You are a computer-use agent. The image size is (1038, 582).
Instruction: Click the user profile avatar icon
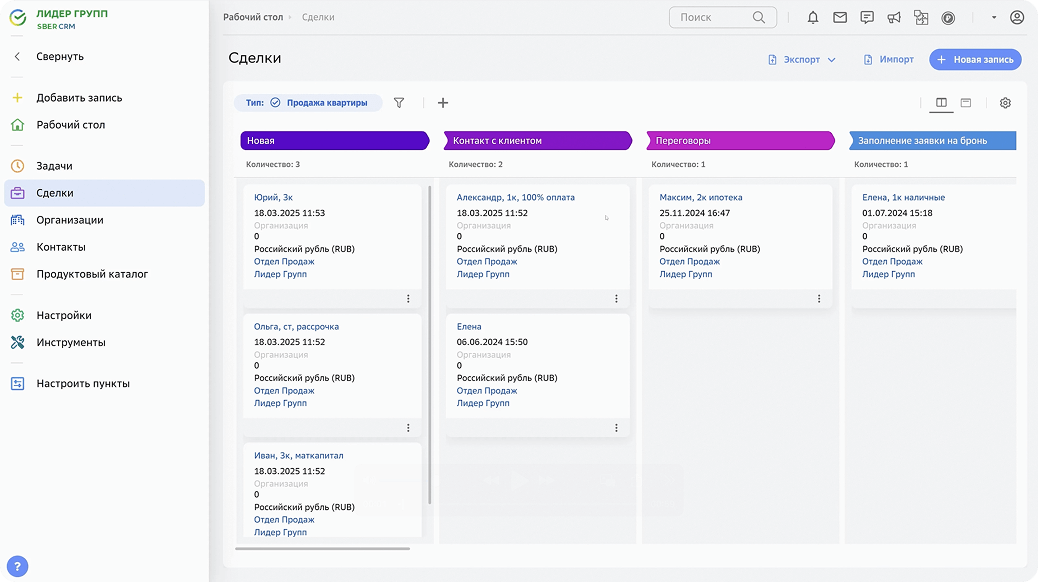point(1017,17)
